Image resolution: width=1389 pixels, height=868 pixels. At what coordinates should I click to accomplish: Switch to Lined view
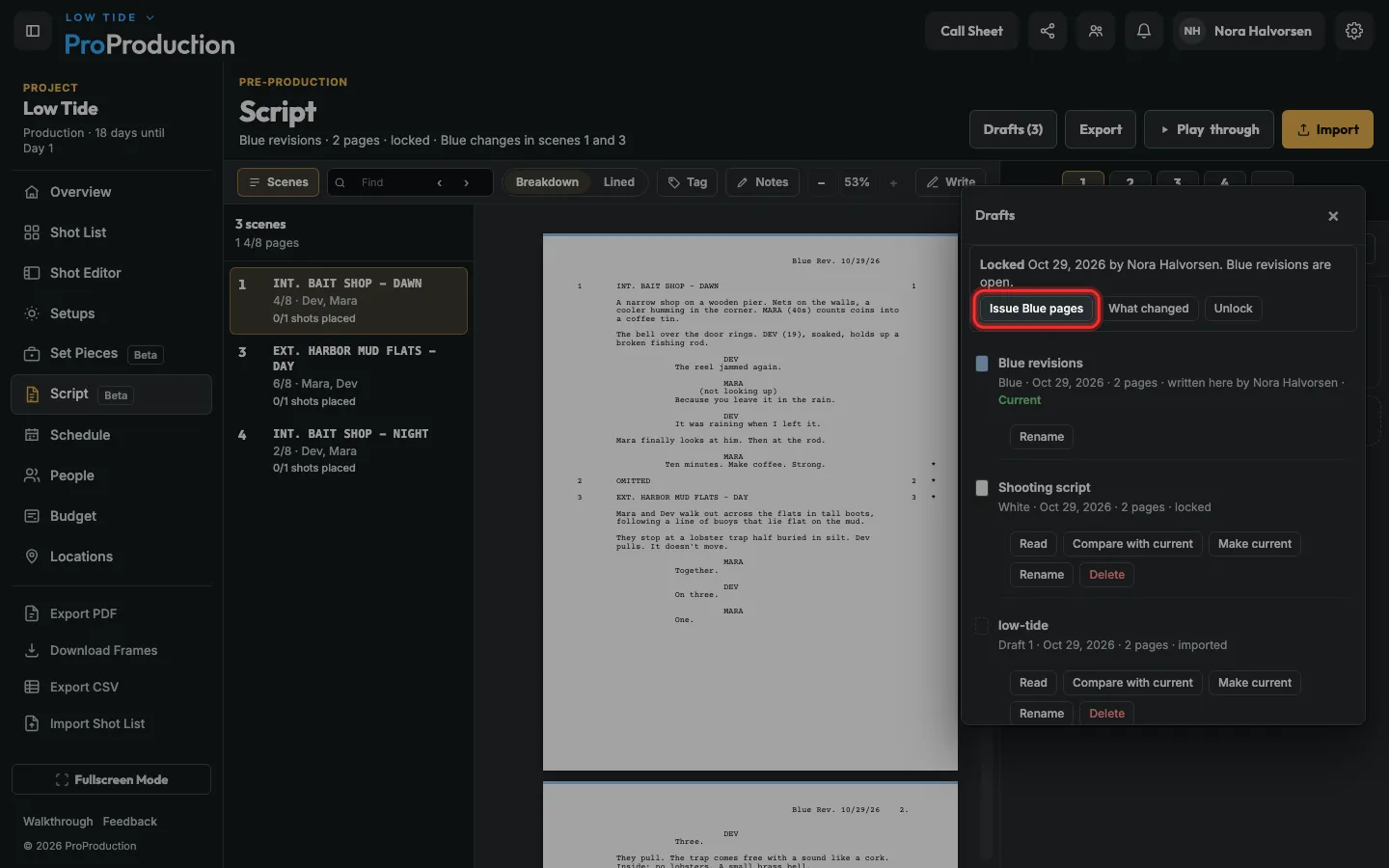click(619, 182)
